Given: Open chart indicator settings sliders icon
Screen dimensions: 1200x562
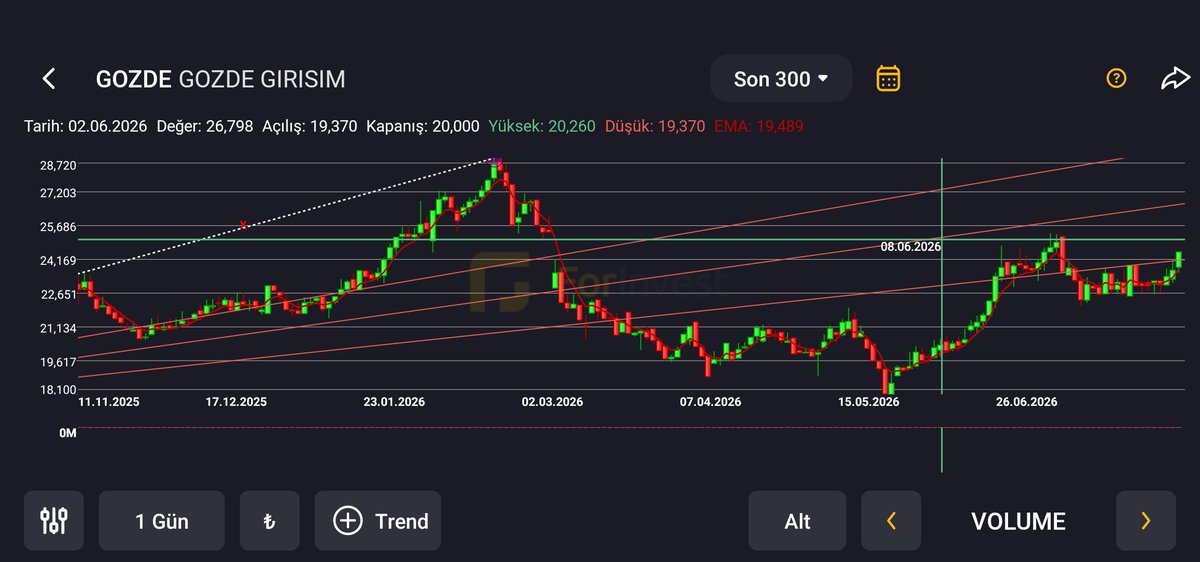Looking at the screenshot, I should click(x=53, y=520).
